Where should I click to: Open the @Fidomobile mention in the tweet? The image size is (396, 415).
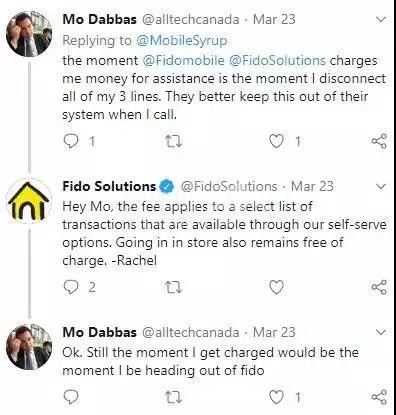point(184,61)
